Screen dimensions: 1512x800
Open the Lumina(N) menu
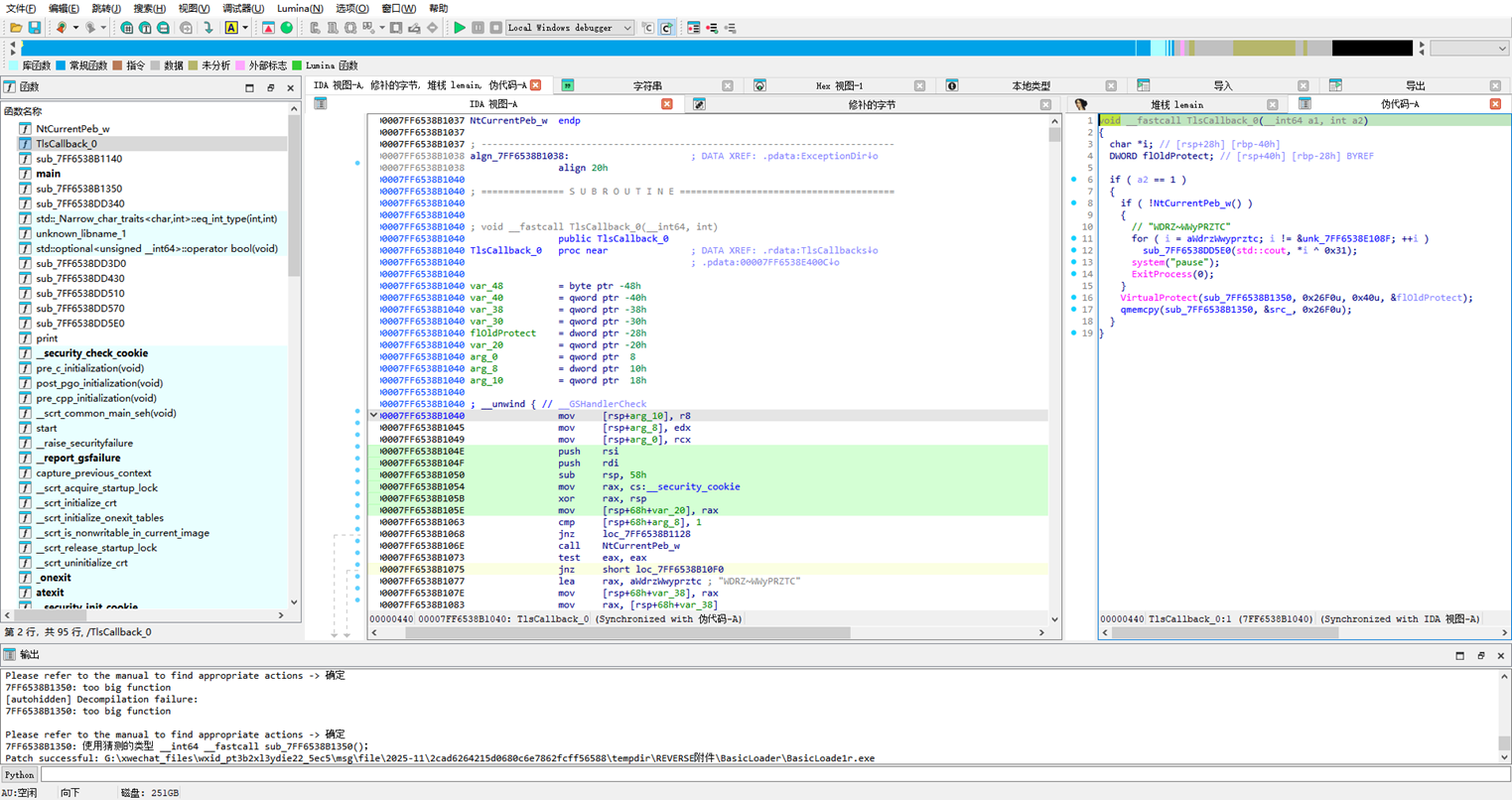pos(300,8)
